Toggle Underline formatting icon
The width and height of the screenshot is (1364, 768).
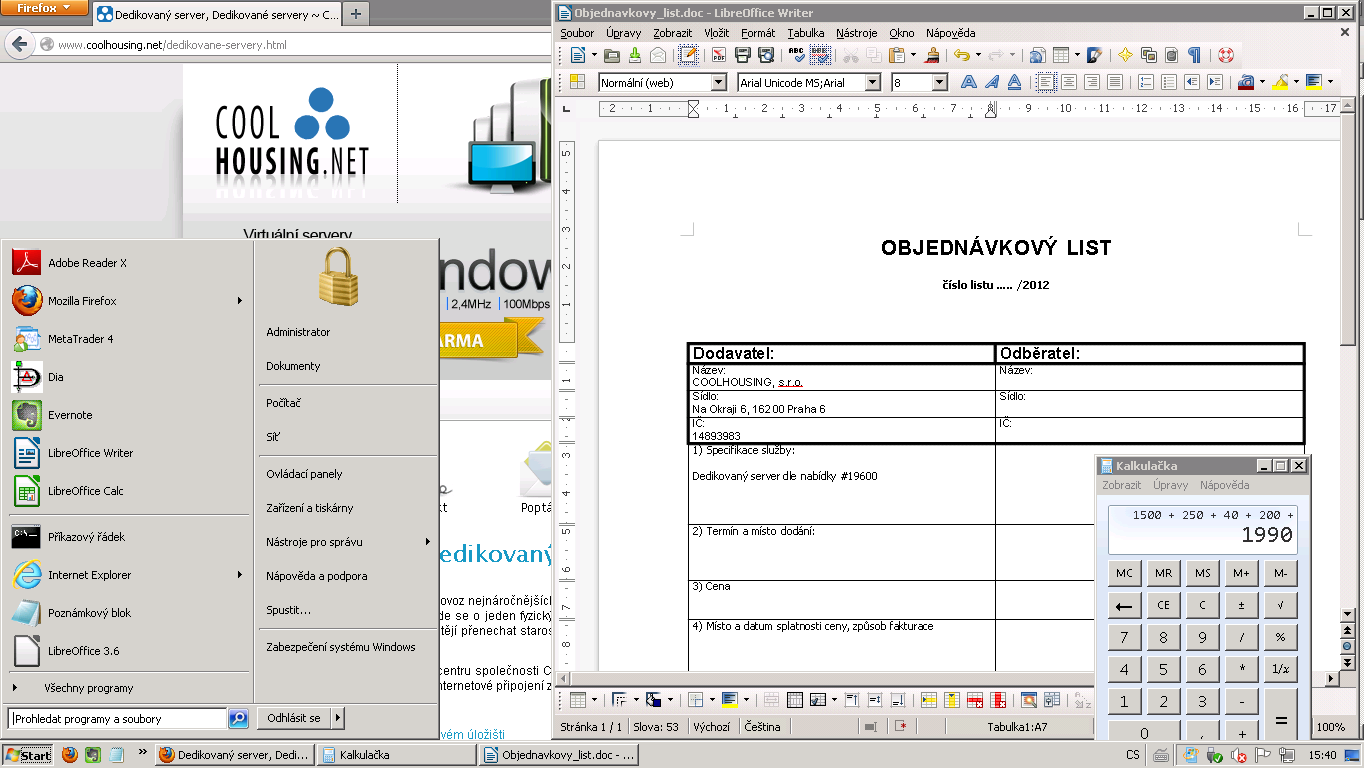[x=1014, y=82]
